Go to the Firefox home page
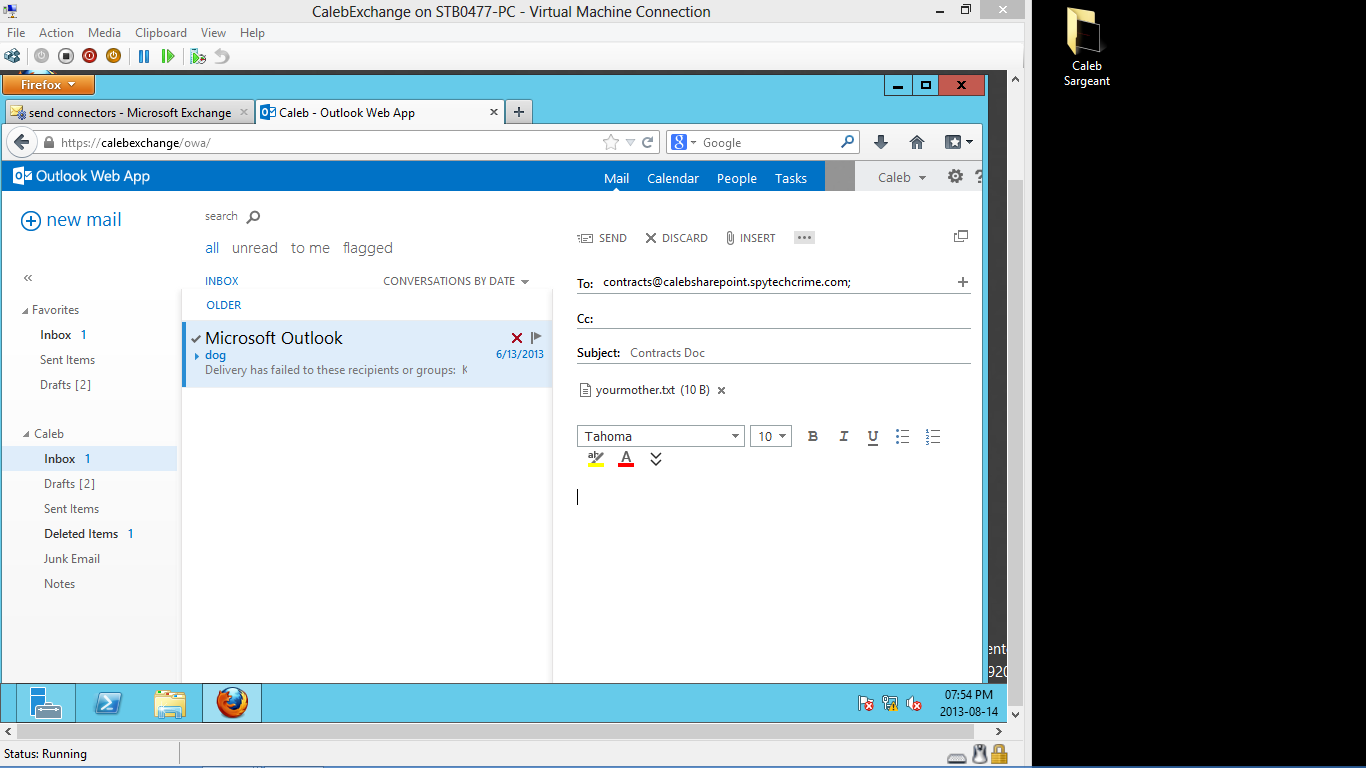This screenshot has width=1366, height=768. 917,142
